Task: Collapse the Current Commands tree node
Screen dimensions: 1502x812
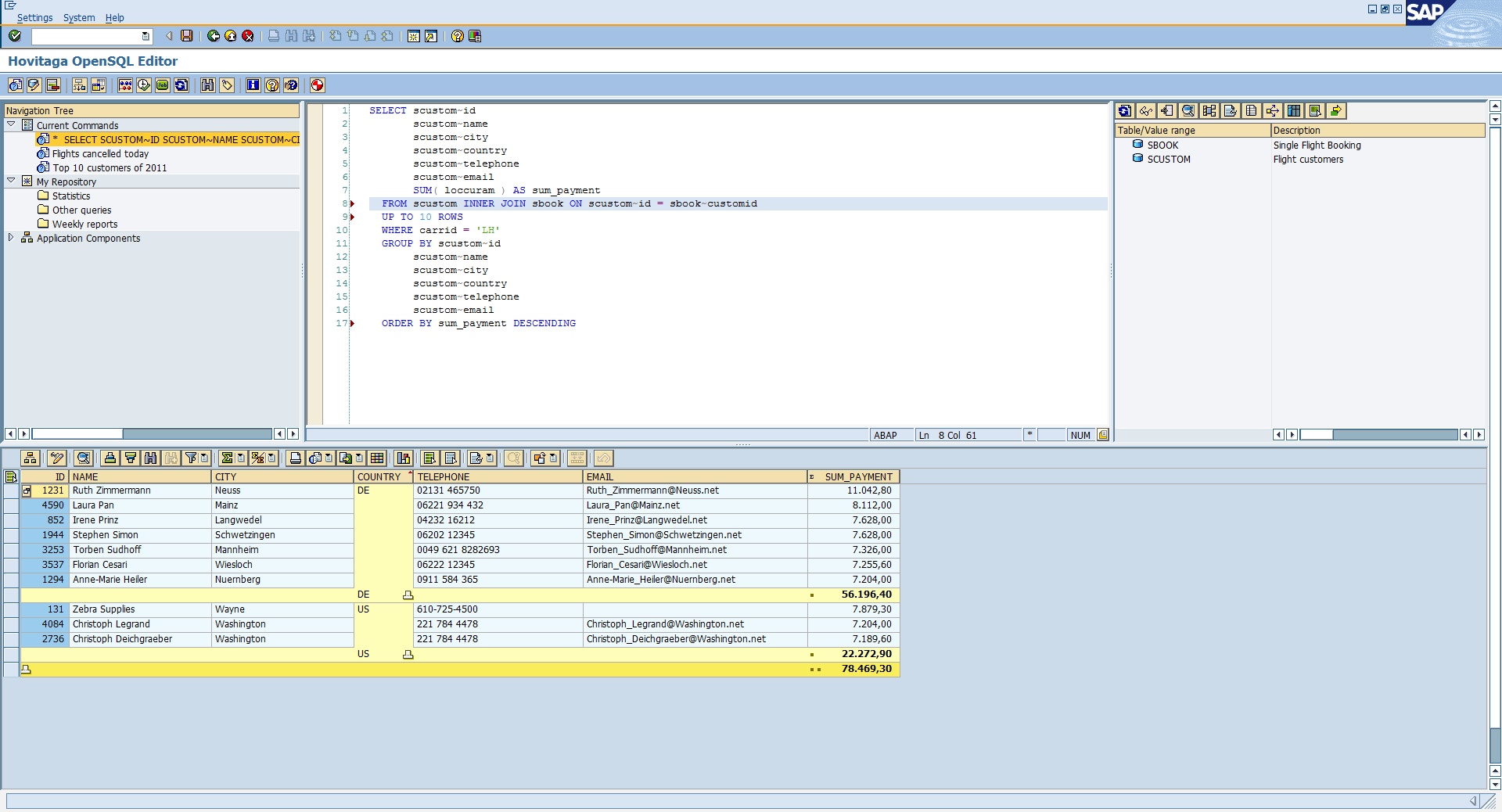Action: [11, 124]
